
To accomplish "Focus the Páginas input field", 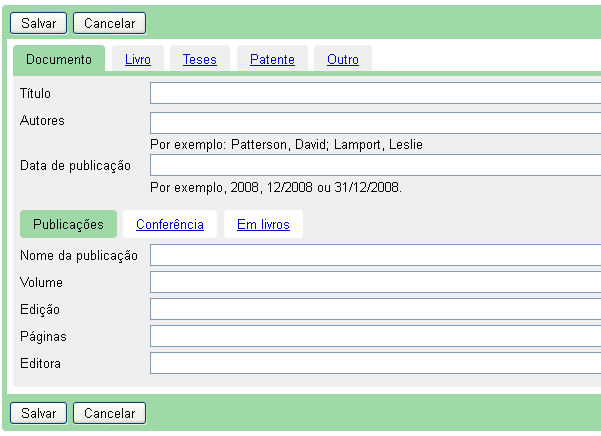I will (x=375, y=336).
